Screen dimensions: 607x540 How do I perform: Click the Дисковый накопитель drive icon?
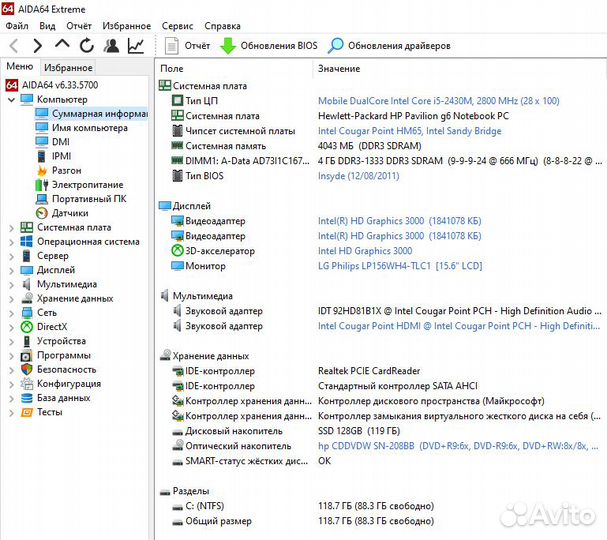click(x=177, y=432)
